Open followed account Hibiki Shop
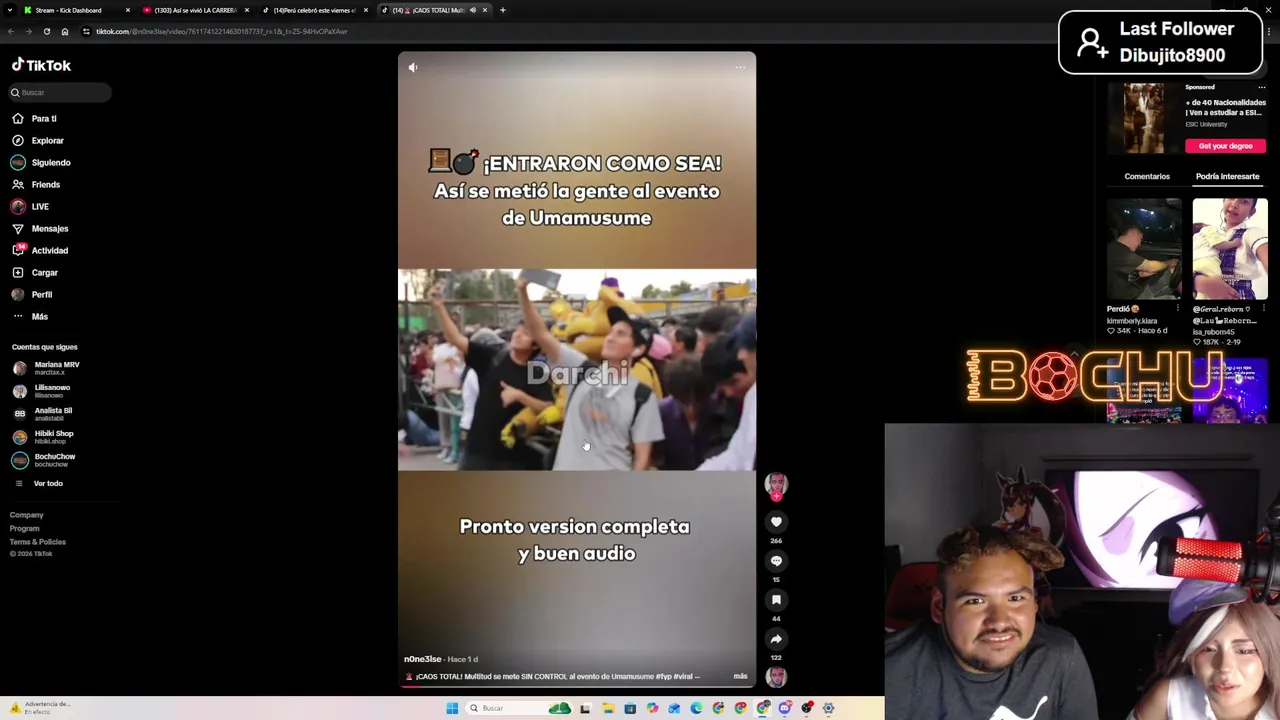The height and width of the screenshot is (720, 1280). tap(43, 437)
